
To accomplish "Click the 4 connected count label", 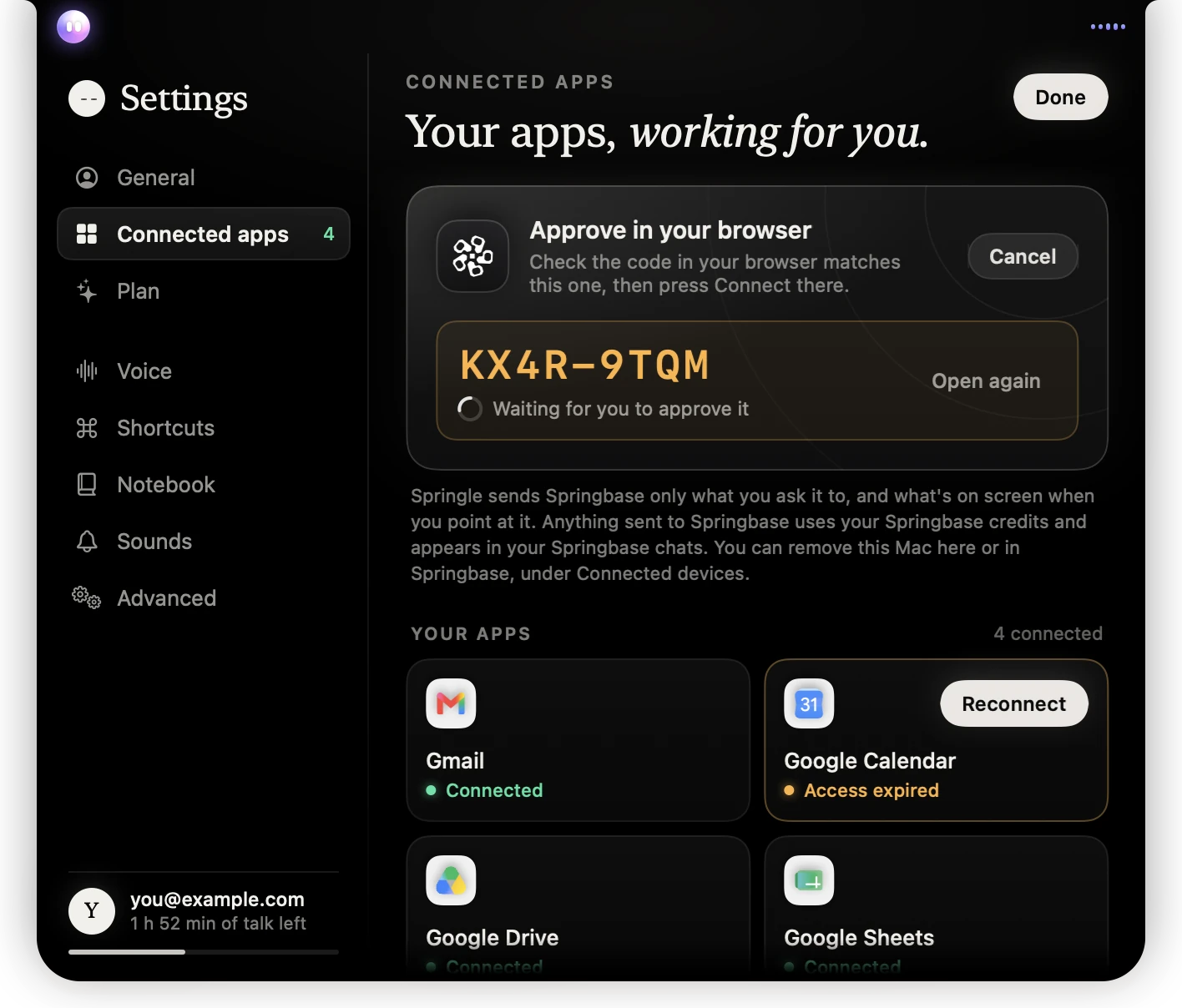I will pos(1048,633).
